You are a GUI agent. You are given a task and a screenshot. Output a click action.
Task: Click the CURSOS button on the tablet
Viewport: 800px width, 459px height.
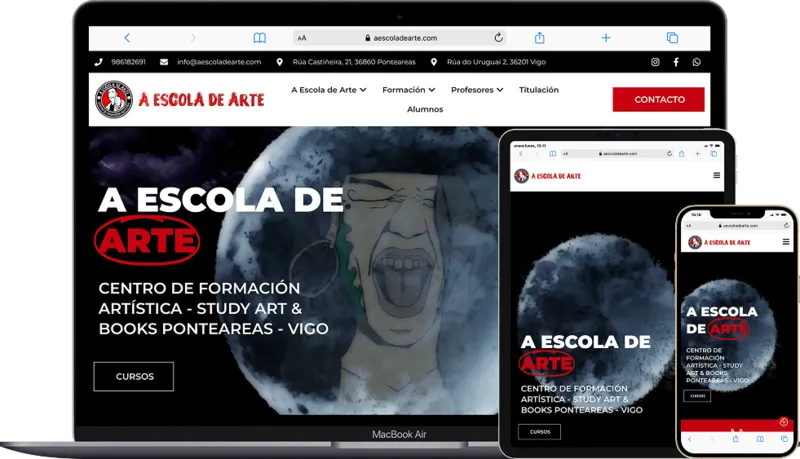[539, 431]
